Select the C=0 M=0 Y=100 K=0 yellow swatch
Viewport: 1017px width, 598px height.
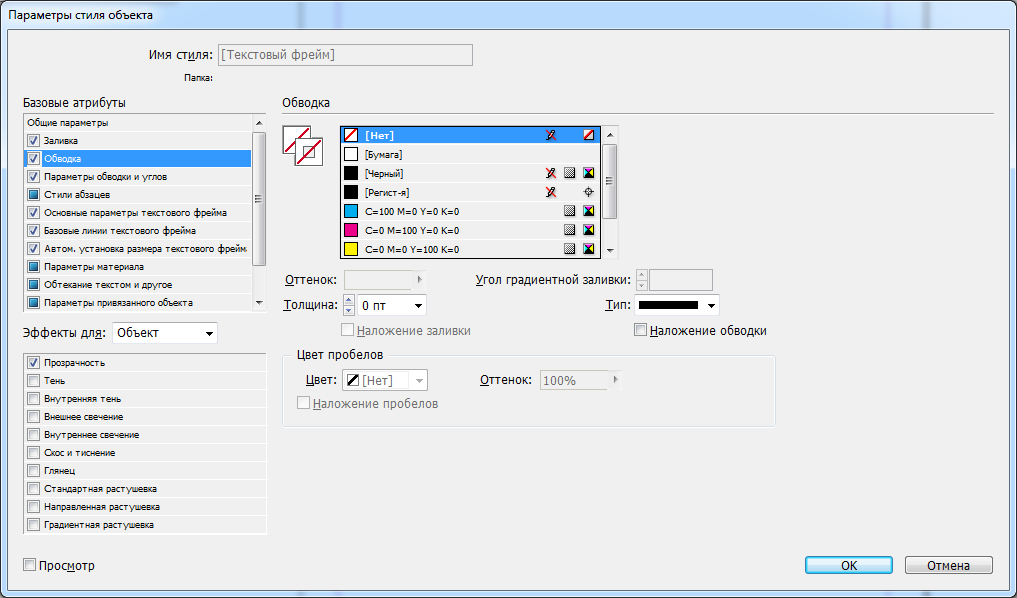click(471, 249)
